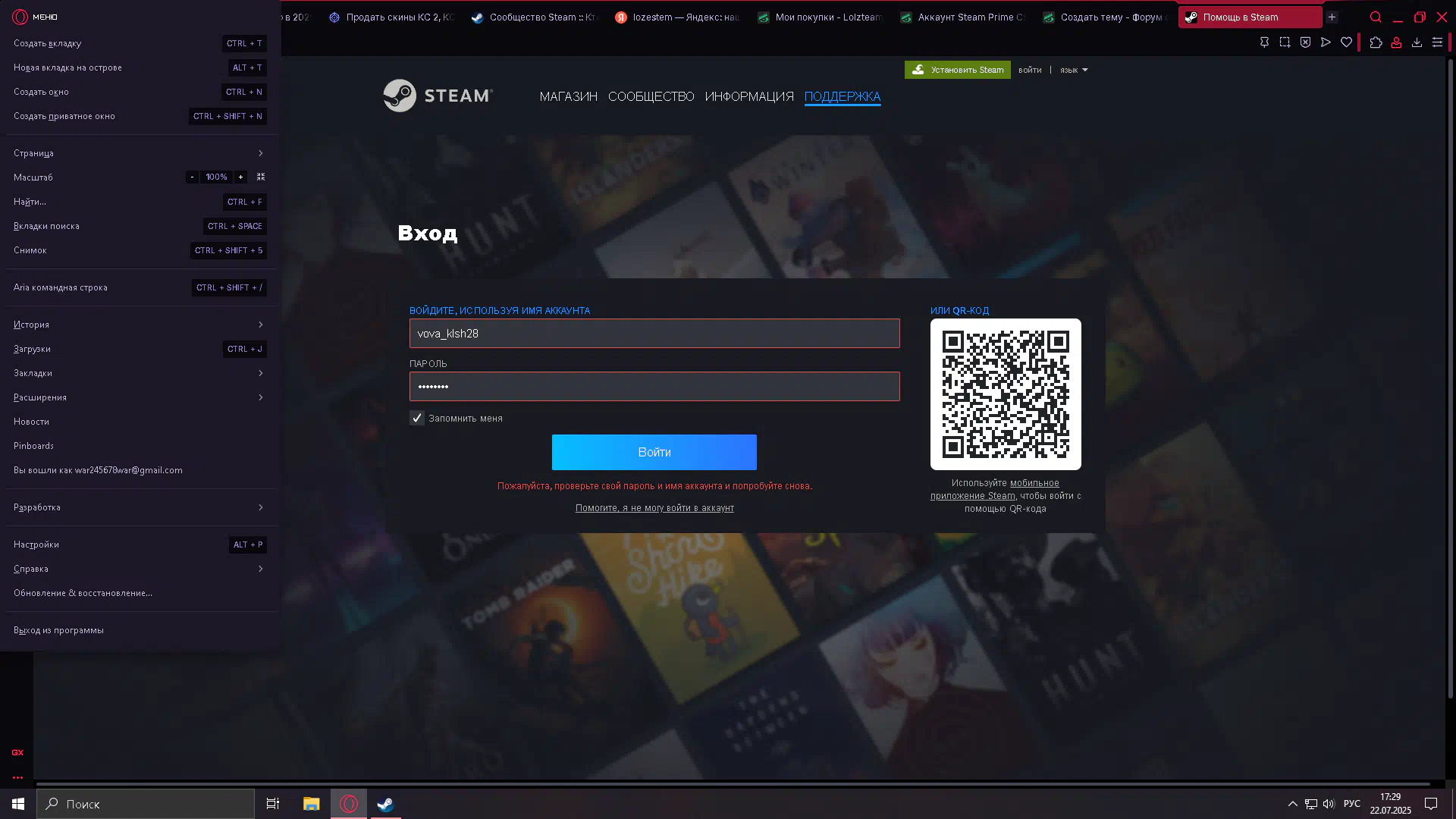Open Настройки from the menu
Image resolution: width=1456 pixels, height=819 pixels.
pos(140,544)
